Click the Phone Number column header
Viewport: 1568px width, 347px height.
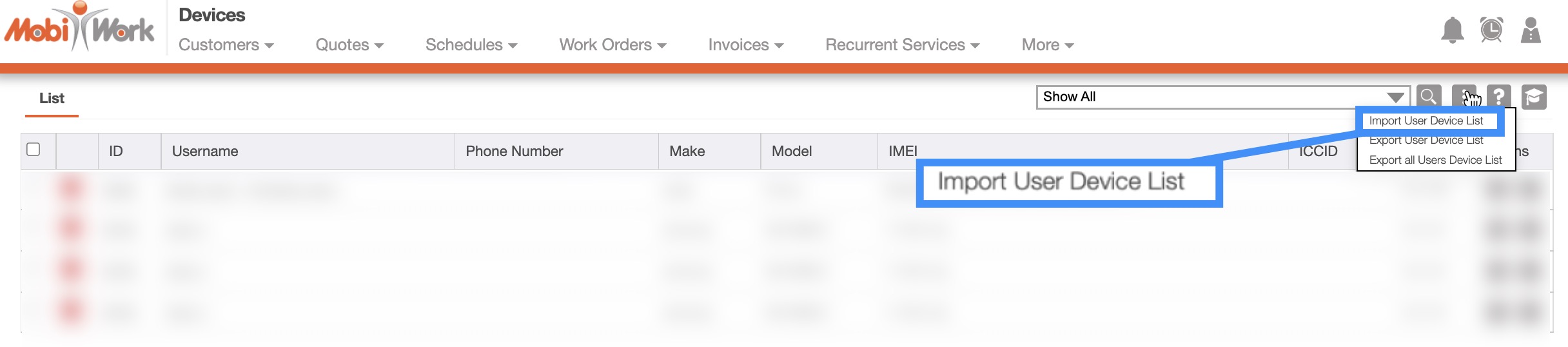[514, 151]
